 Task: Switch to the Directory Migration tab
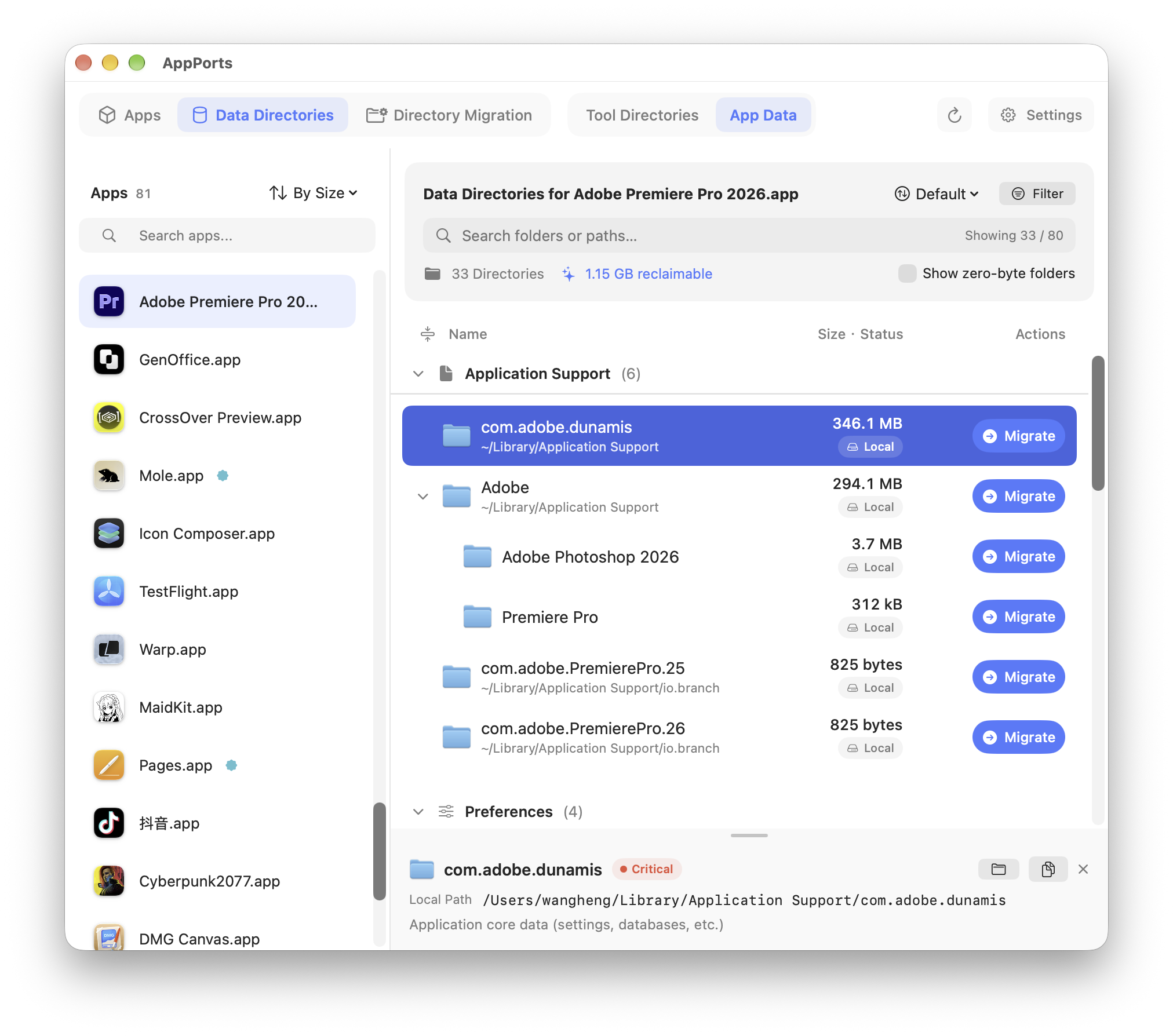click(x=449, y=115)
